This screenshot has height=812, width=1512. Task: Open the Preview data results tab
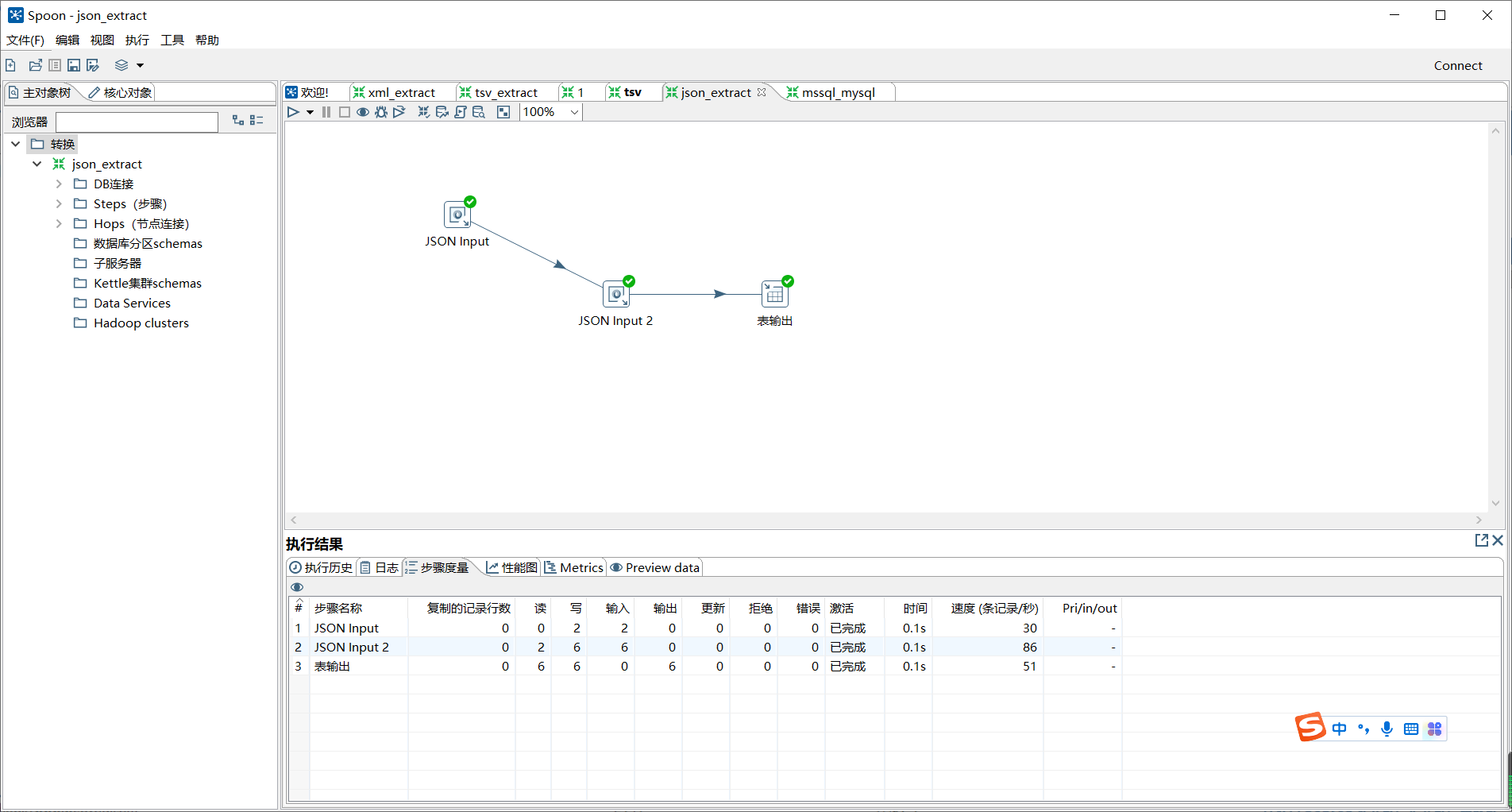tap(655, 567)
